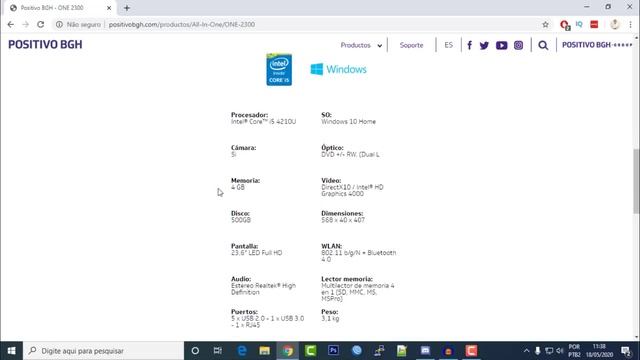Open the Chrome profile avatar
Image resolution: width=640 pixels, height=360 pixels.
click(615, 24)
